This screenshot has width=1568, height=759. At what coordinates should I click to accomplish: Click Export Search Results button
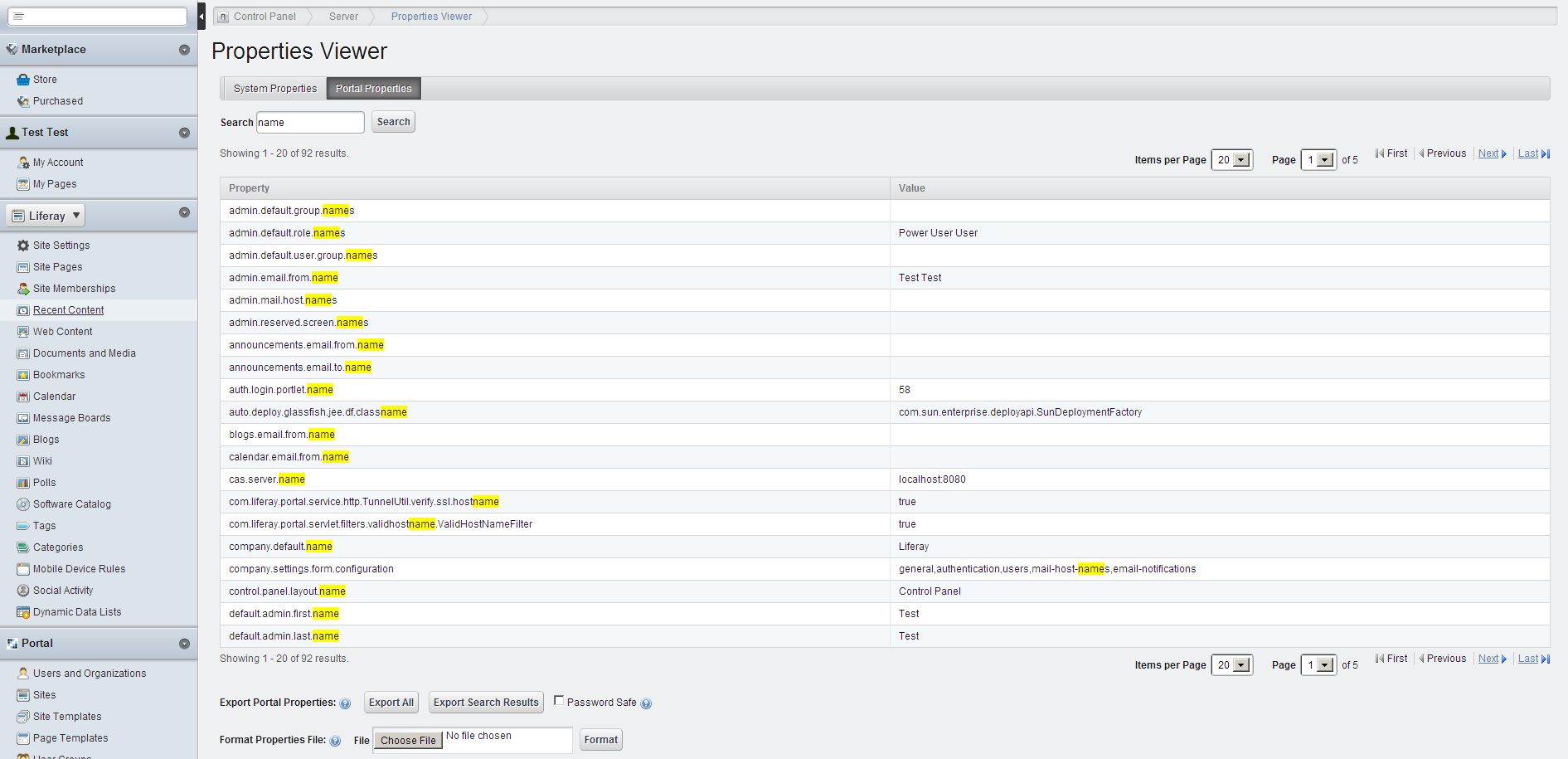(x=486, y=703)
